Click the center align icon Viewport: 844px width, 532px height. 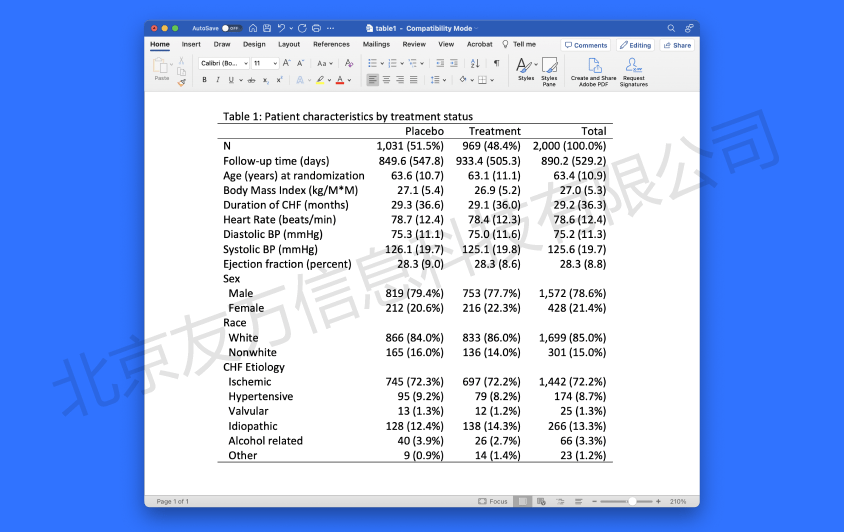(386, 80)
